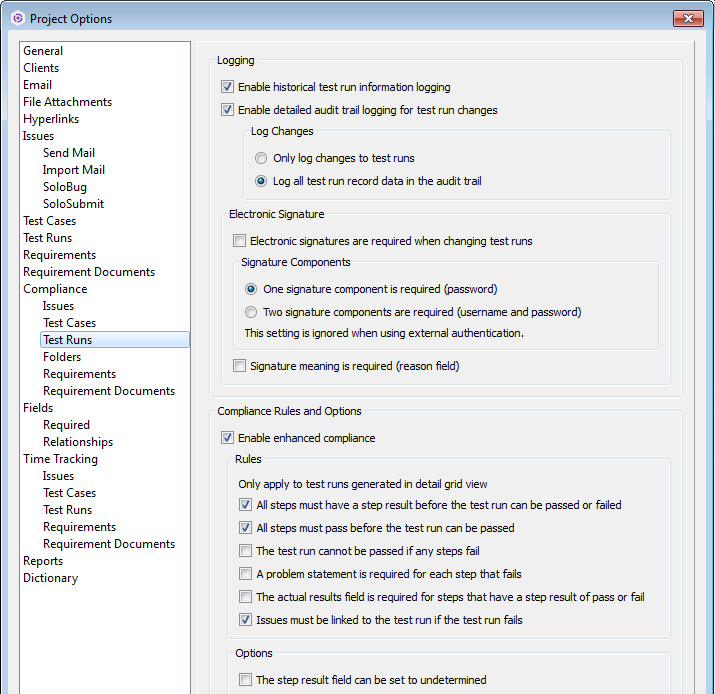Enable 'test run cannot be passed if steps fail'
This screenshot has height=694, width=715.
pos(246,551)
